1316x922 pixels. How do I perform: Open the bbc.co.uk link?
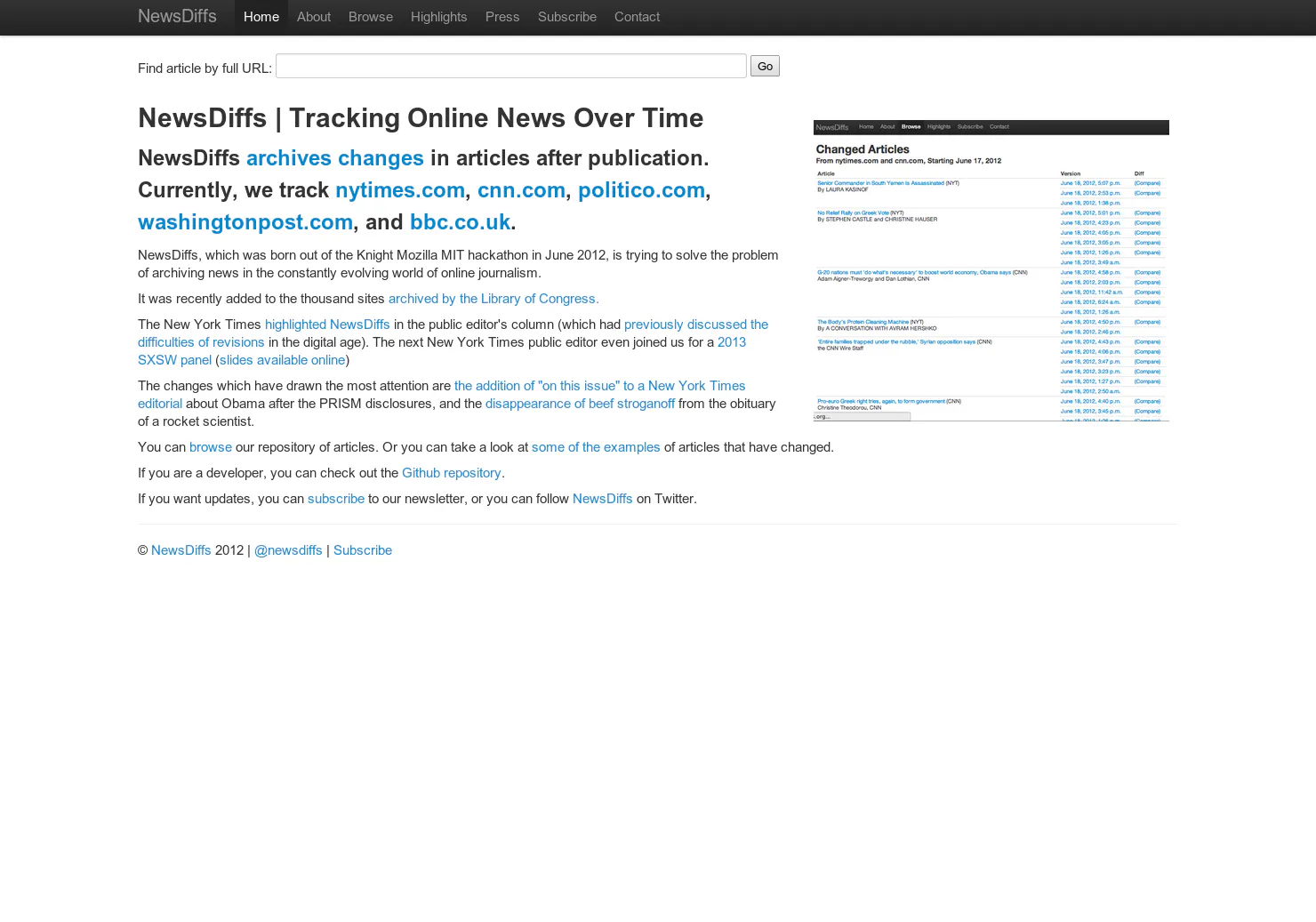[x=460, y=222]
